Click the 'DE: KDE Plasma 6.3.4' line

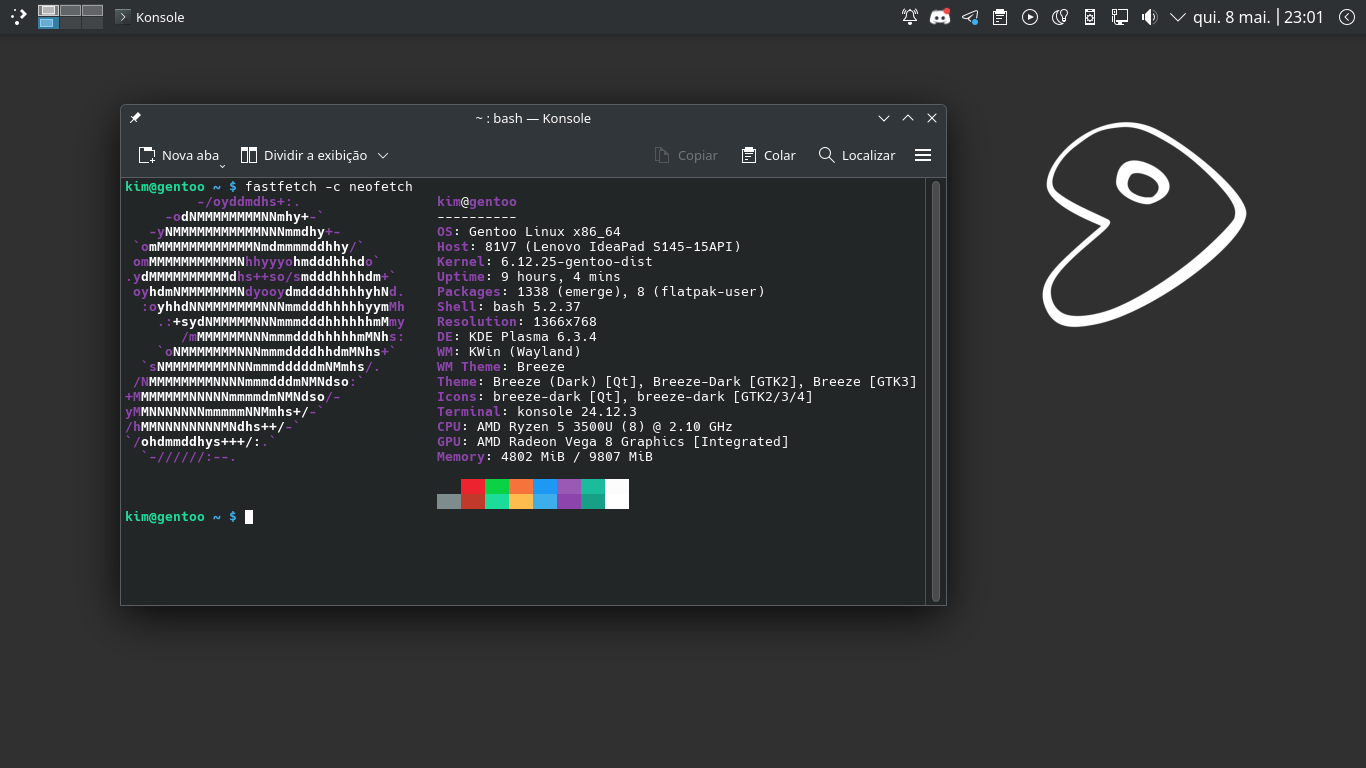pos(517,337)
